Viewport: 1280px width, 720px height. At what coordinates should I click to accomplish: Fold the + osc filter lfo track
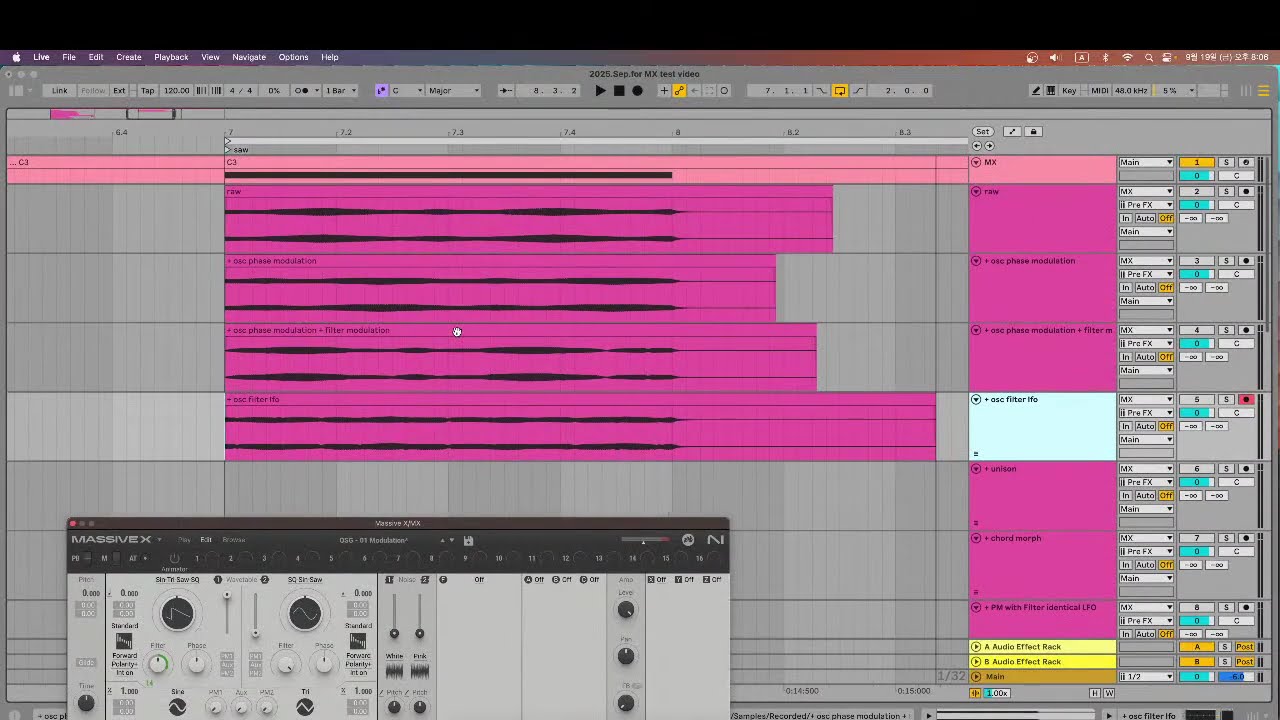(976, 399)
